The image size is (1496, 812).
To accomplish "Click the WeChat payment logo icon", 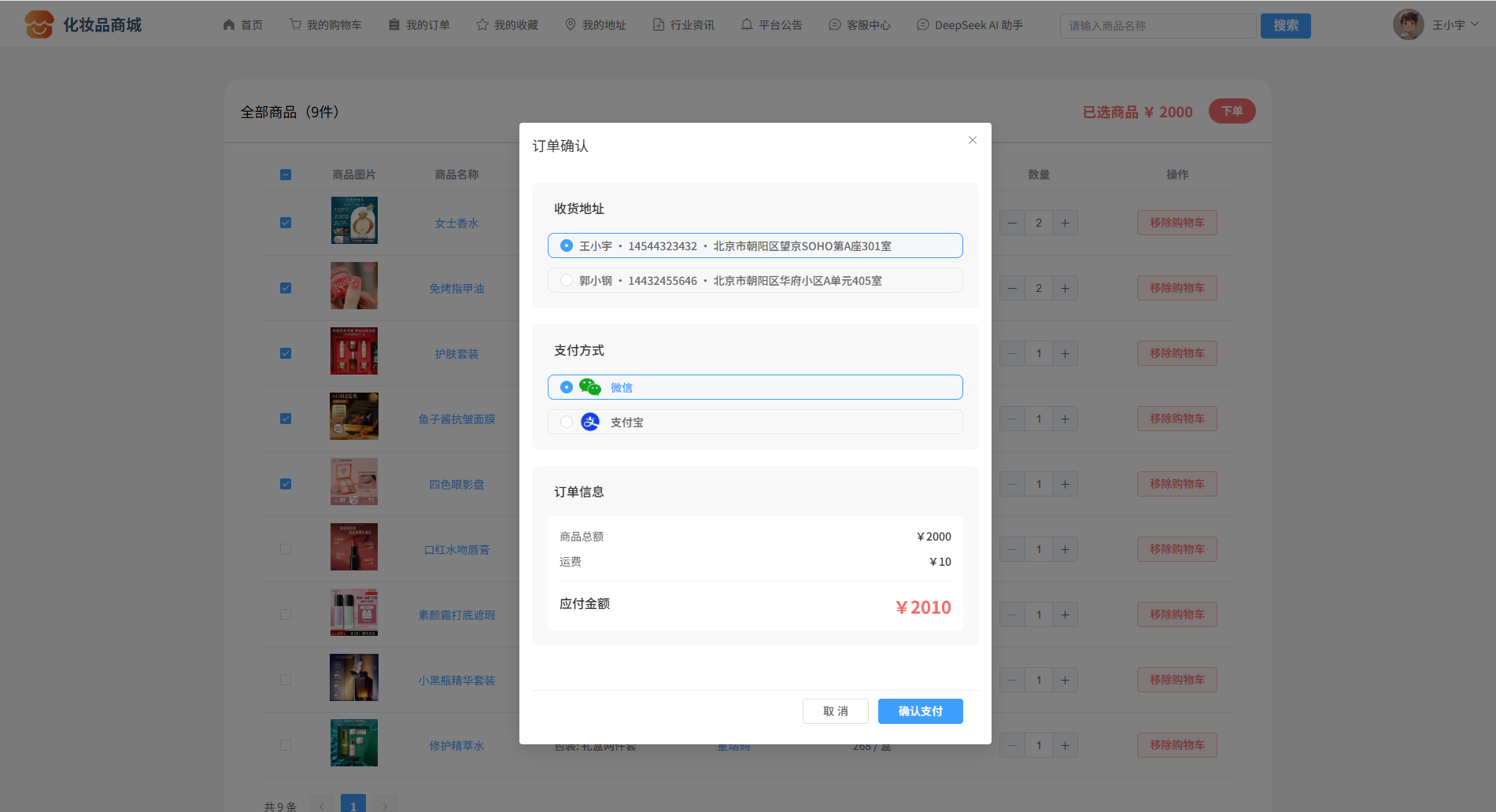I will pyautogui.click(x=589, y=387).
